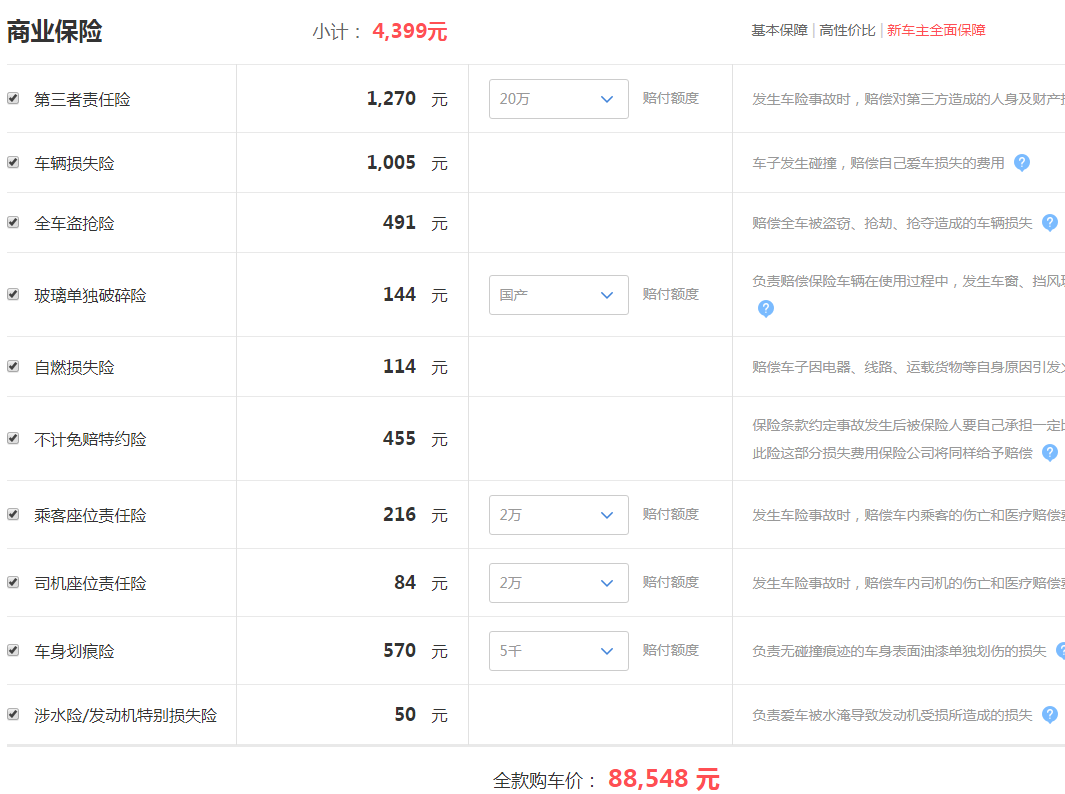Click the 4,399元 subtotal amount
This screenshot has width=1065, height=794.
410,31
